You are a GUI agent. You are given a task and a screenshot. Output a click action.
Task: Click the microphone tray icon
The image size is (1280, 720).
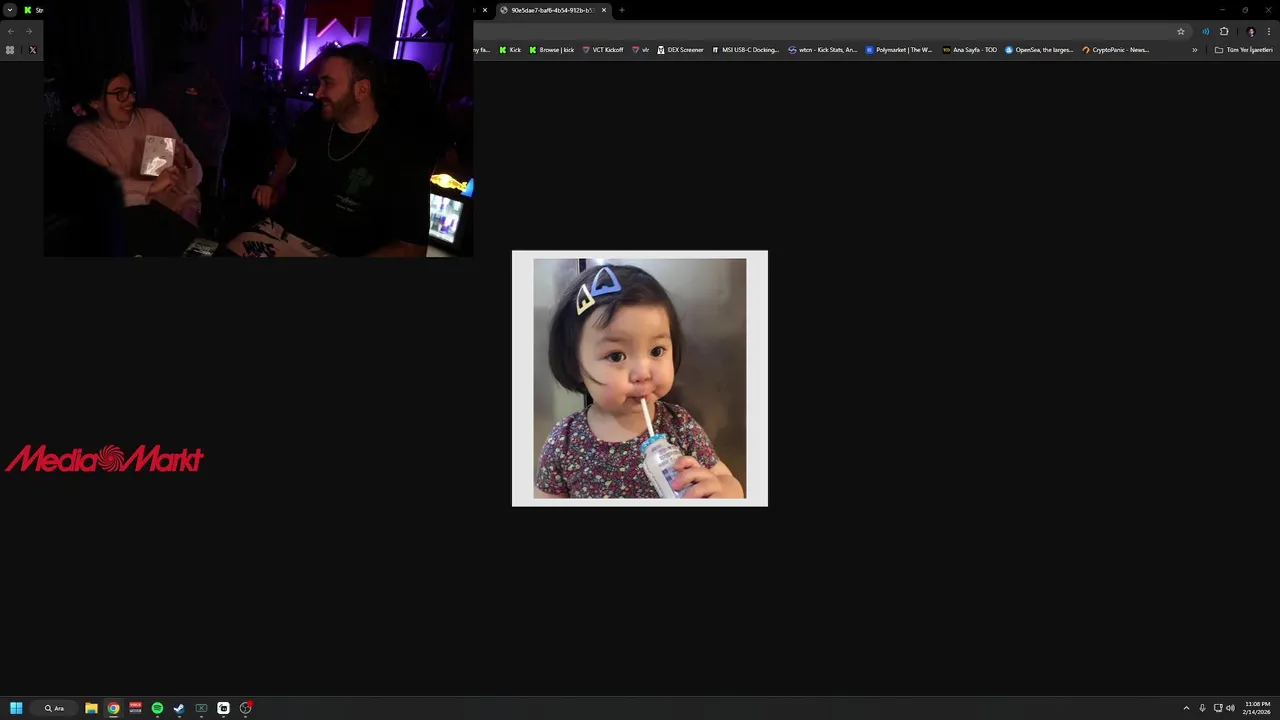[1202, 708]
